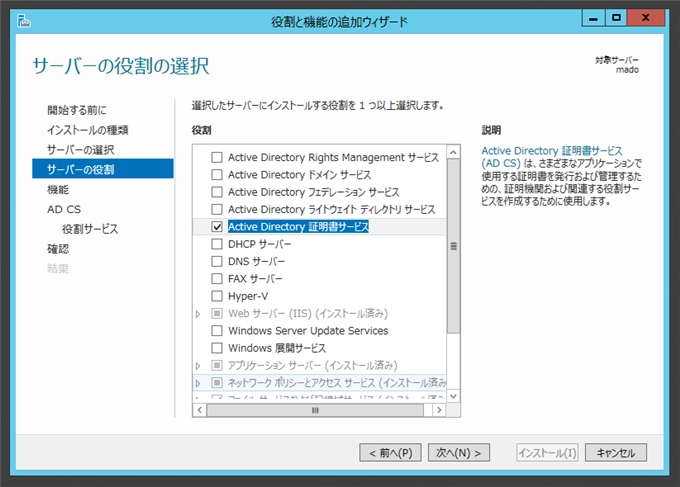Enable the DHCP サーバー role checkbox
This screenshot has height=487, width=680.
pos(217,244)
